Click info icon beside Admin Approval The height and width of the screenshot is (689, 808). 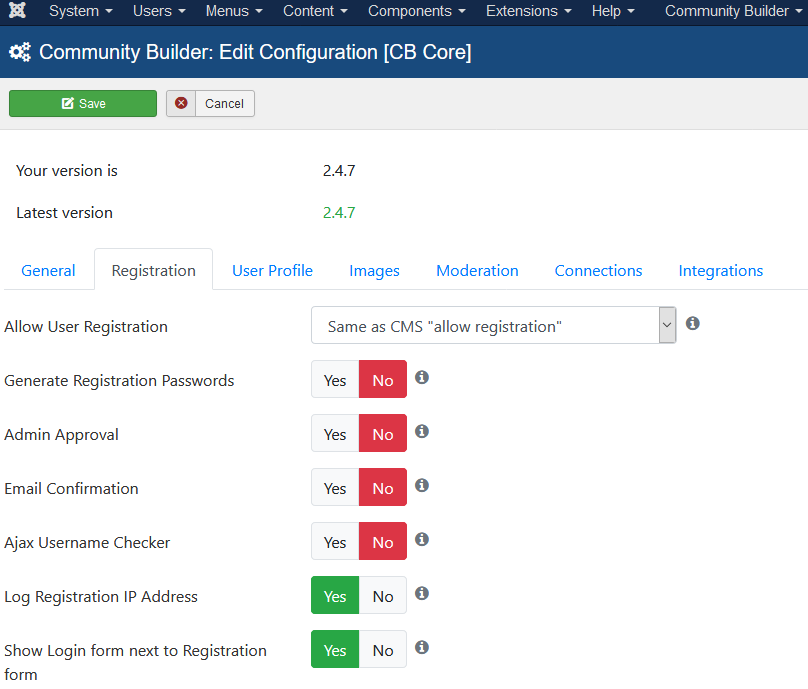pos(422,431)
